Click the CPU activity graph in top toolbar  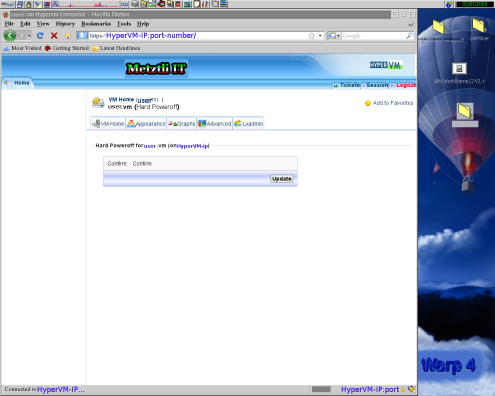[x=85, y=4]
